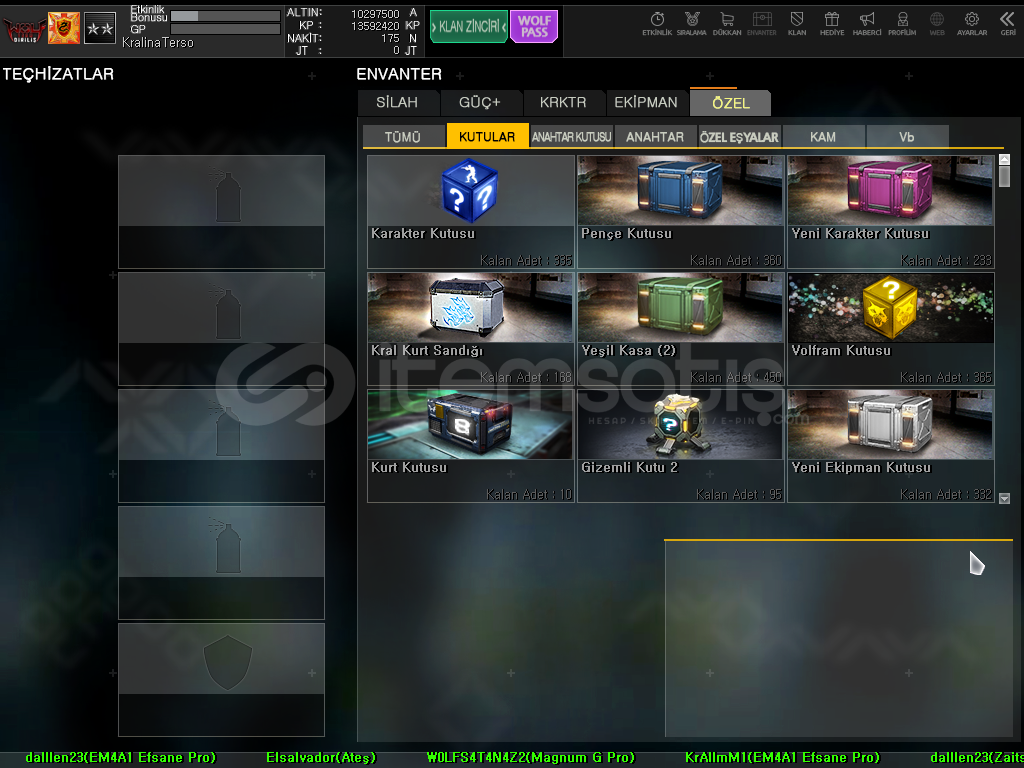
Task: Click ticker entry Elsalvador(Ateş)
Action: pyautogui.click(x=321, y=758)
